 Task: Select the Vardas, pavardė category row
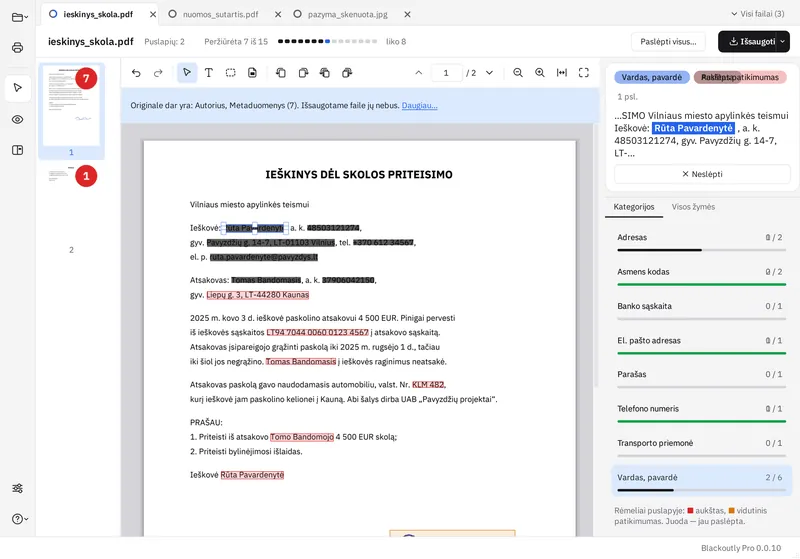click(x=702, y=480)
